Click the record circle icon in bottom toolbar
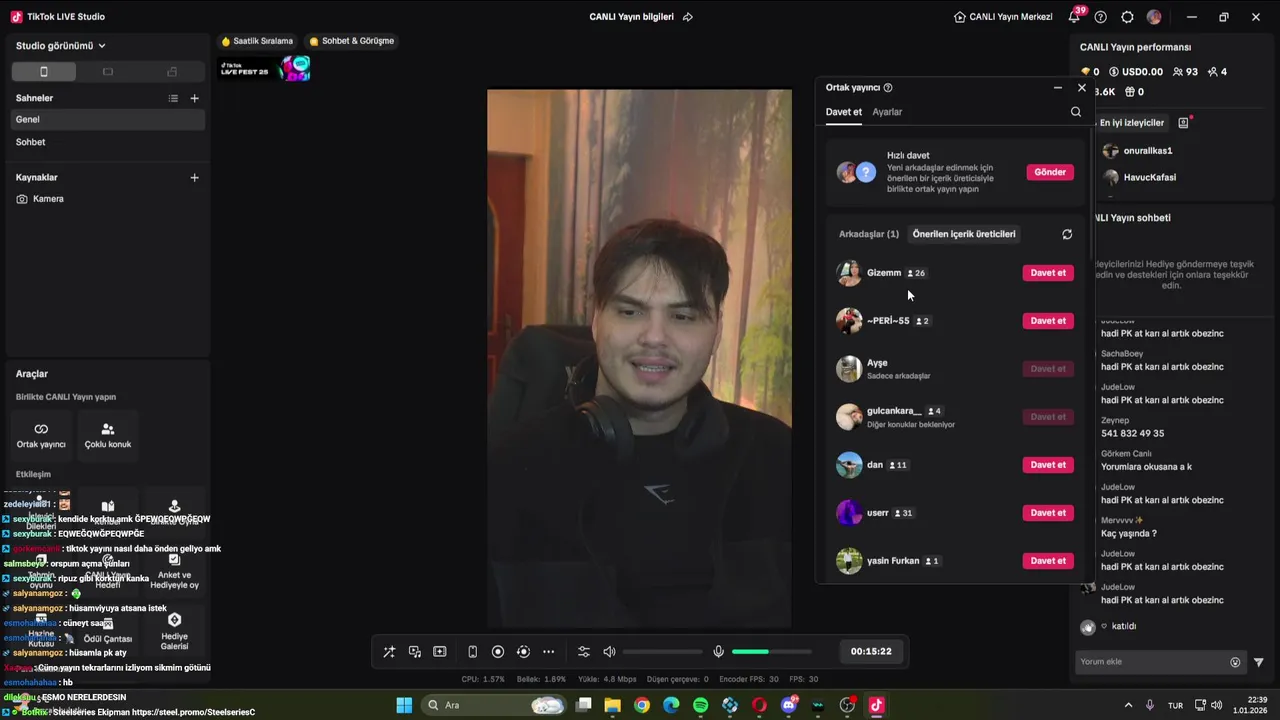The image size is (1280, 720). 498,652
